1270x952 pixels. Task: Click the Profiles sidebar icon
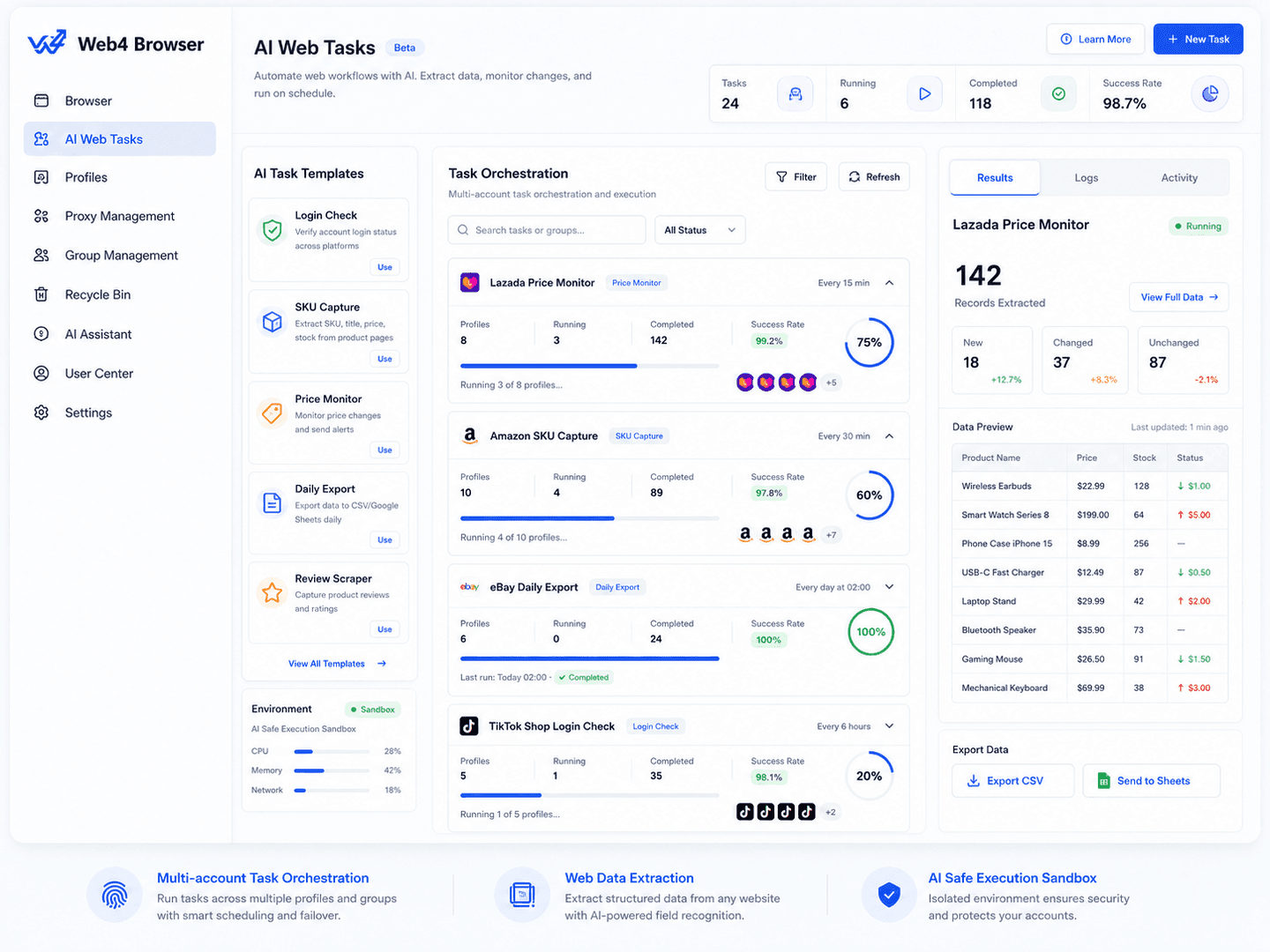(x=41, y=177)
